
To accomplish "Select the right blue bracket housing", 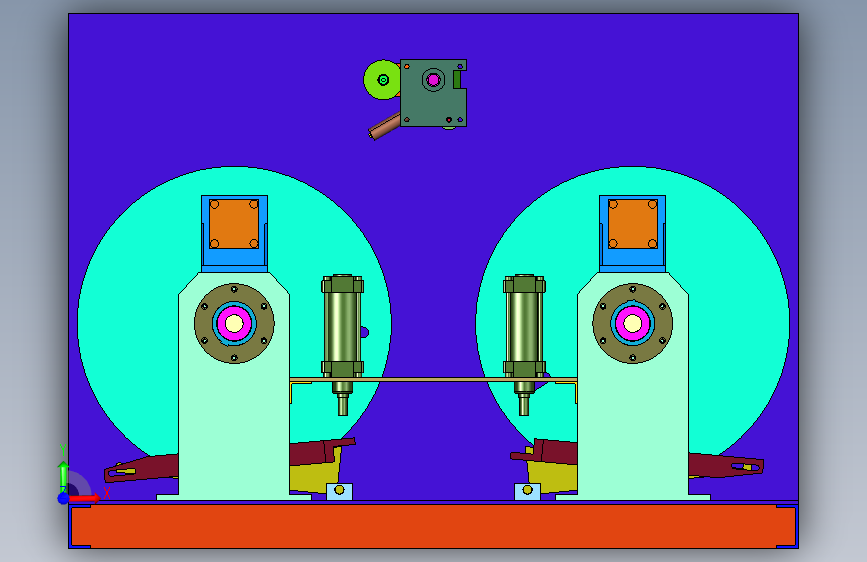I will [633, 258].
